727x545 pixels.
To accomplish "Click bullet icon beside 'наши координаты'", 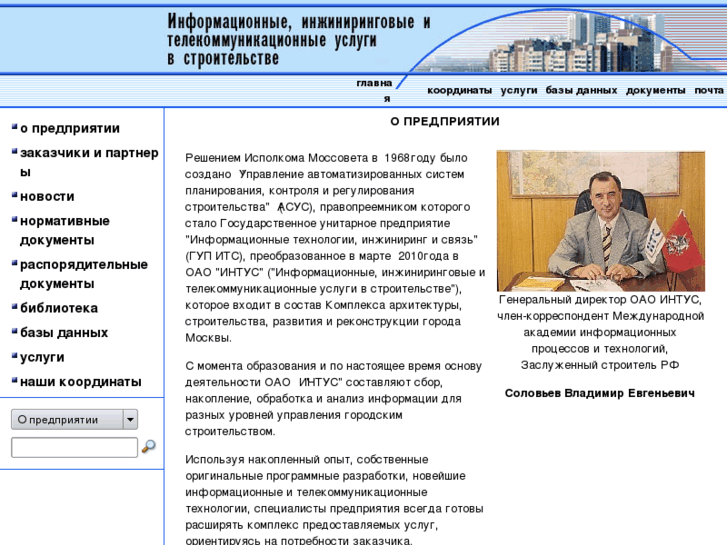I will pyautogui.click(x=14, y=380).
